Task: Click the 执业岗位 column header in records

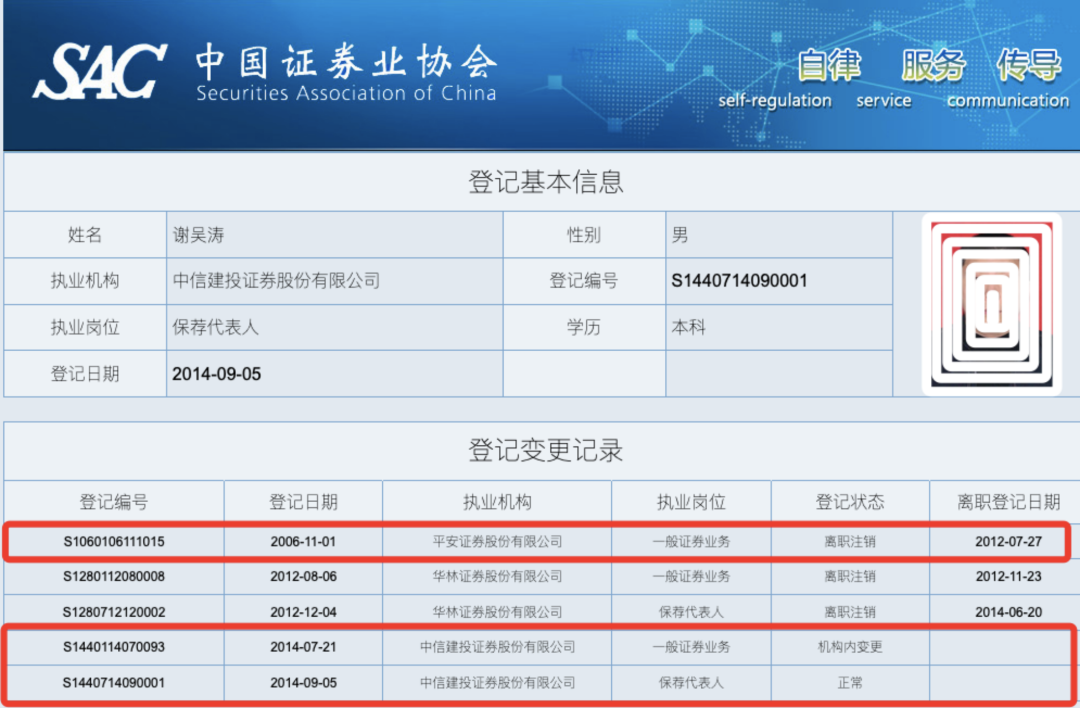Action: point(691,502)
